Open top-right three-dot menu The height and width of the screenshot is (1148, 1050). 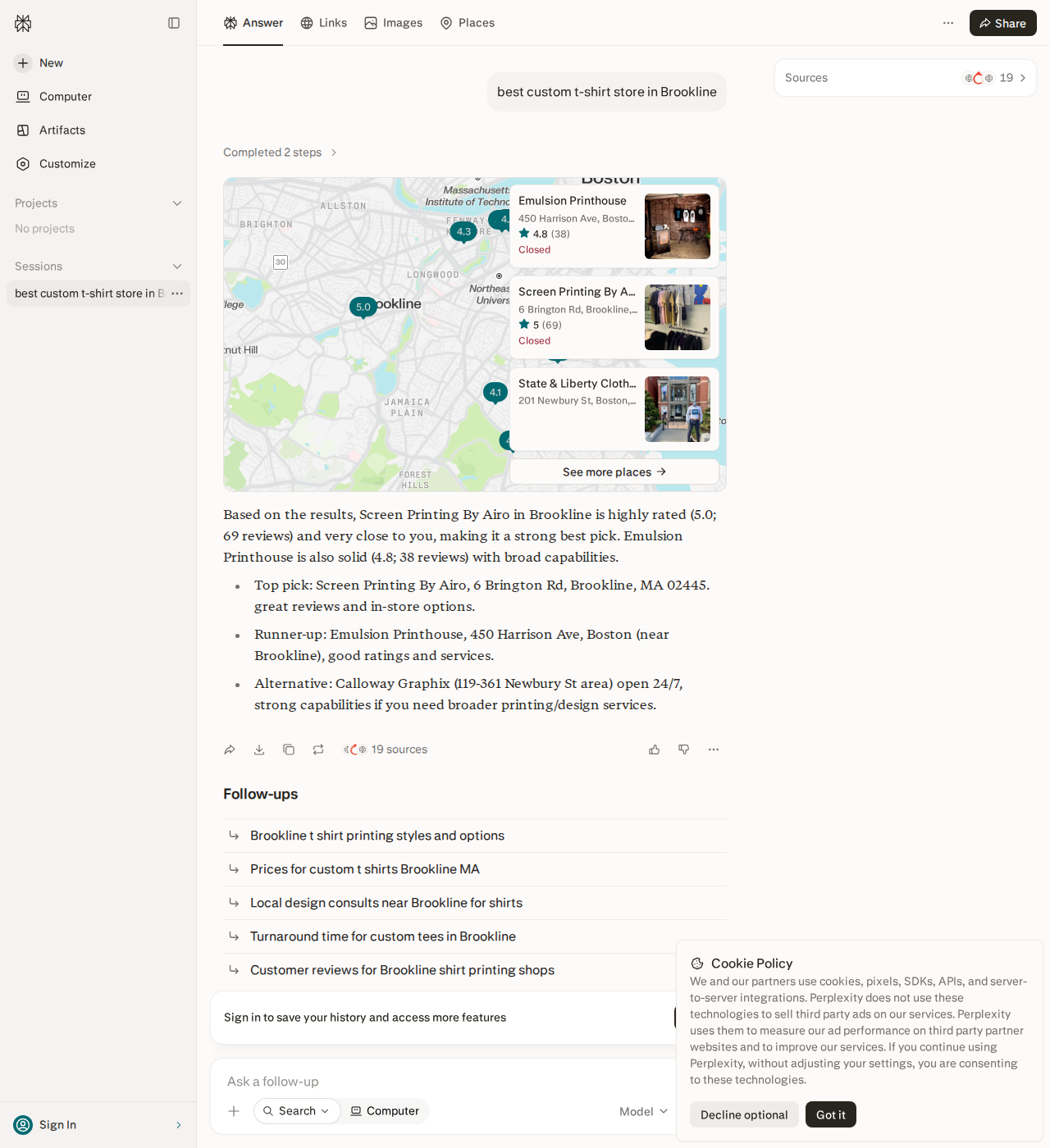(948, 23)
